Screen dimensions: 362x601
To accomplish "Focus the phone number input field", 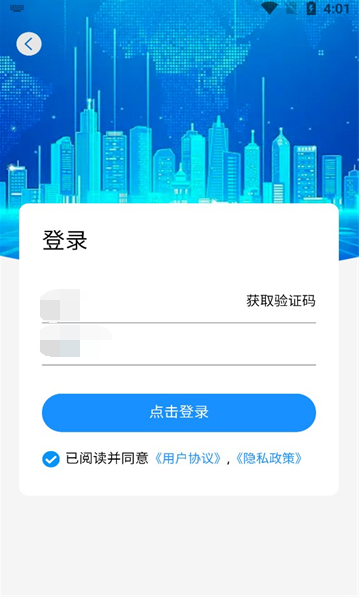I will coord(142,303).
